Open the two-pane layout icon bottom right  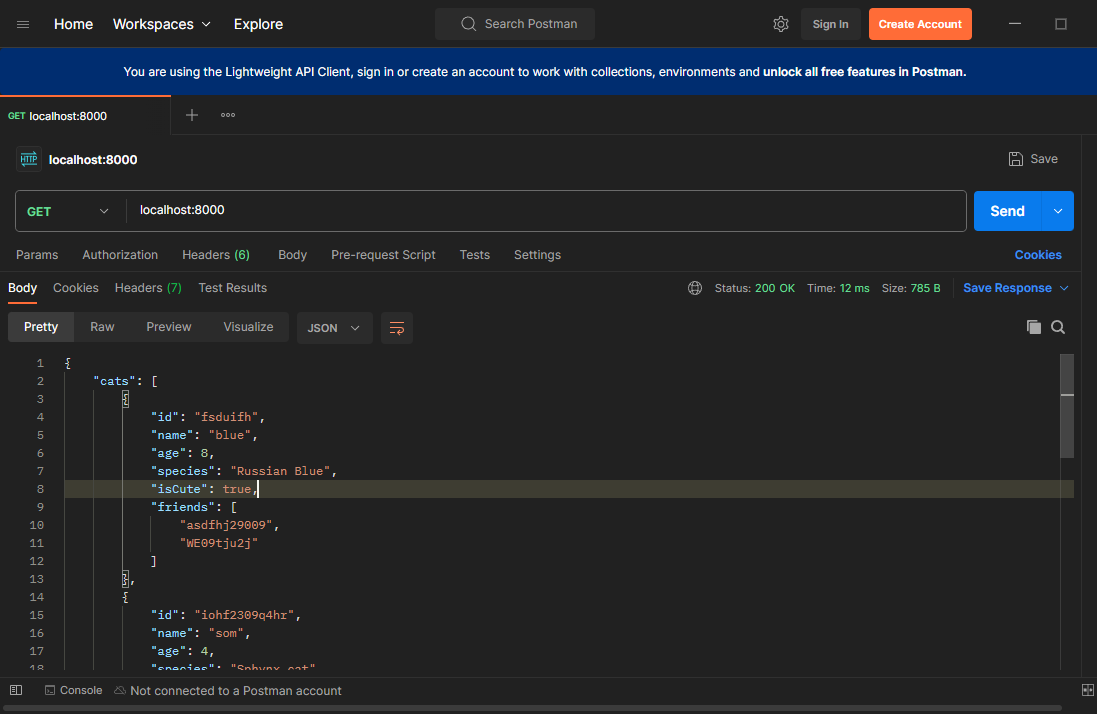coord(1087,690)
